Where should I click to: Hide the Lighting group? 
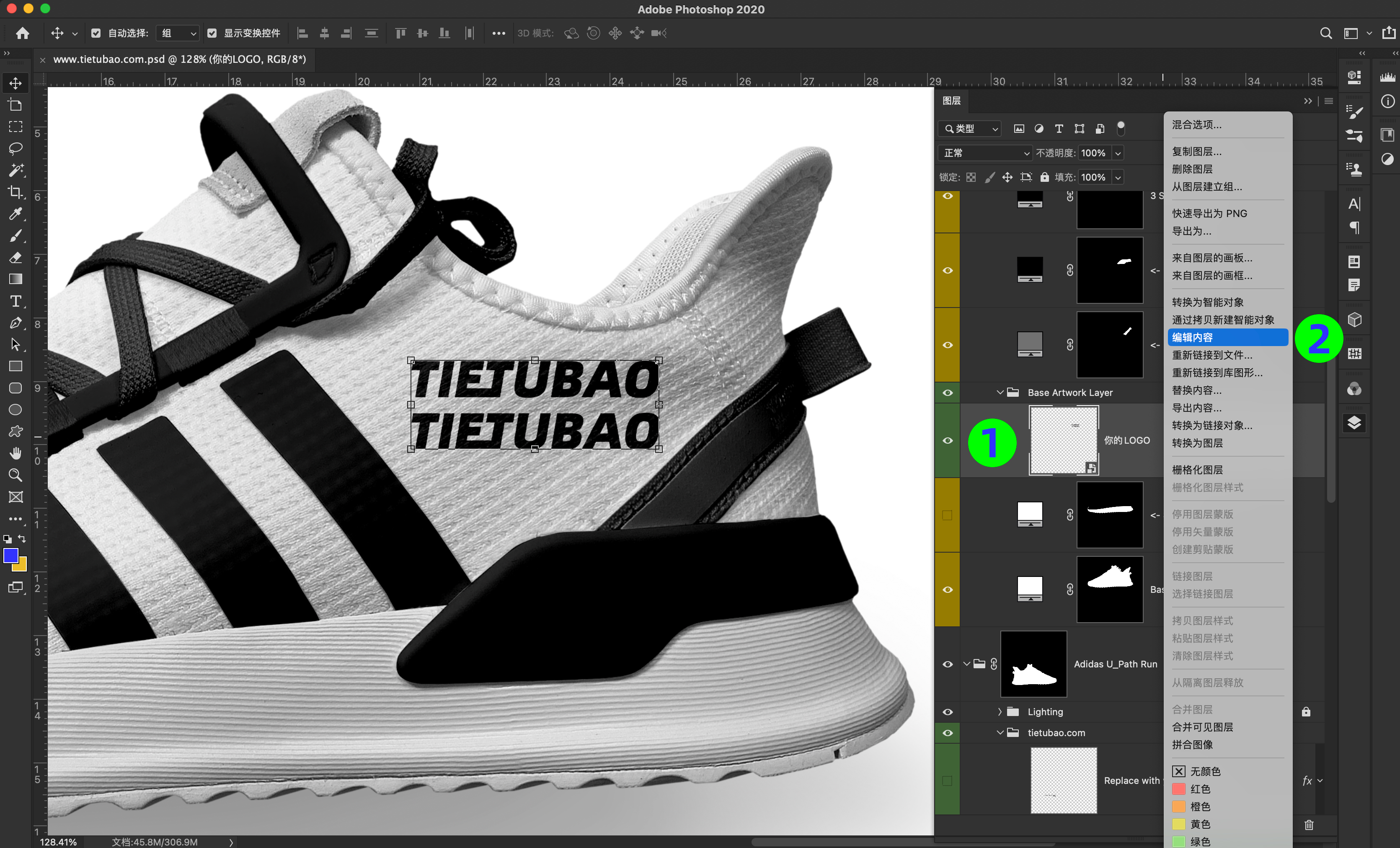pyautogui.click(x=948, y=711)
